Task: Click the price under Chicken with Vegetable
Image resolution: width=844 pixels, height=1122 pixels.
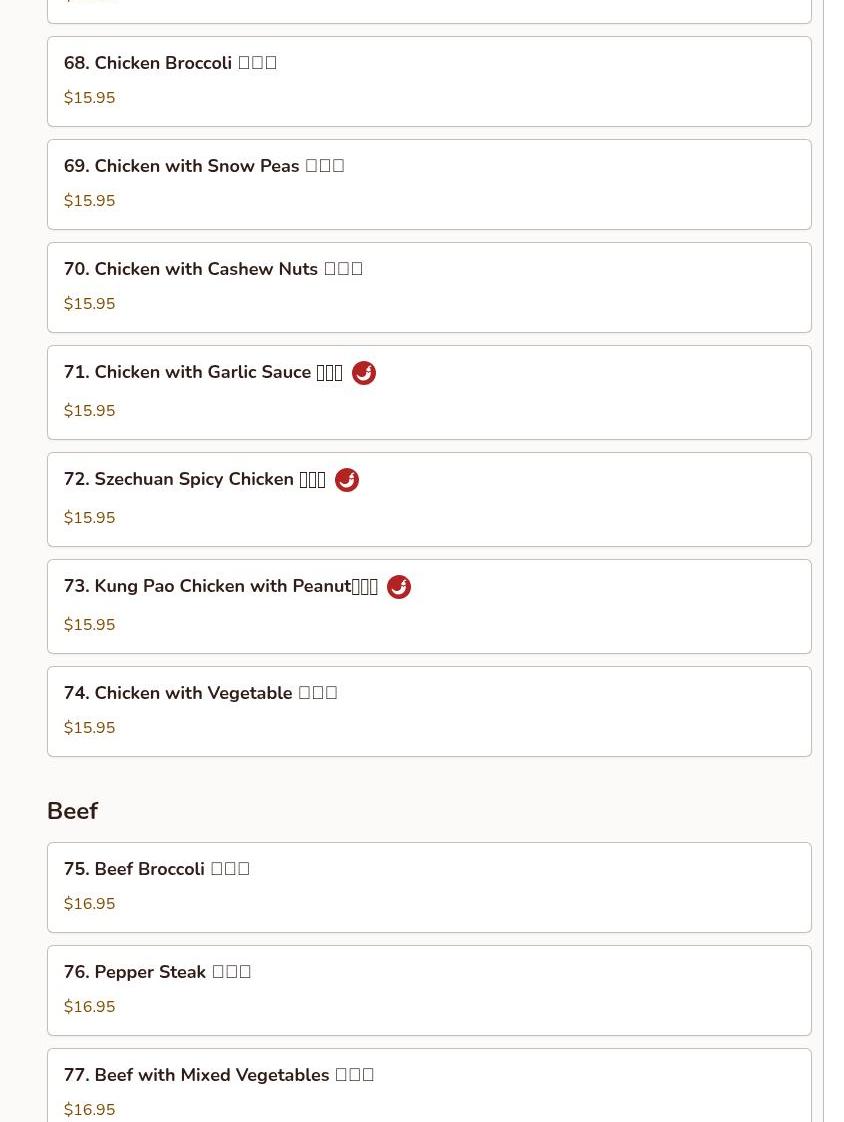Action: pos(89,728)
